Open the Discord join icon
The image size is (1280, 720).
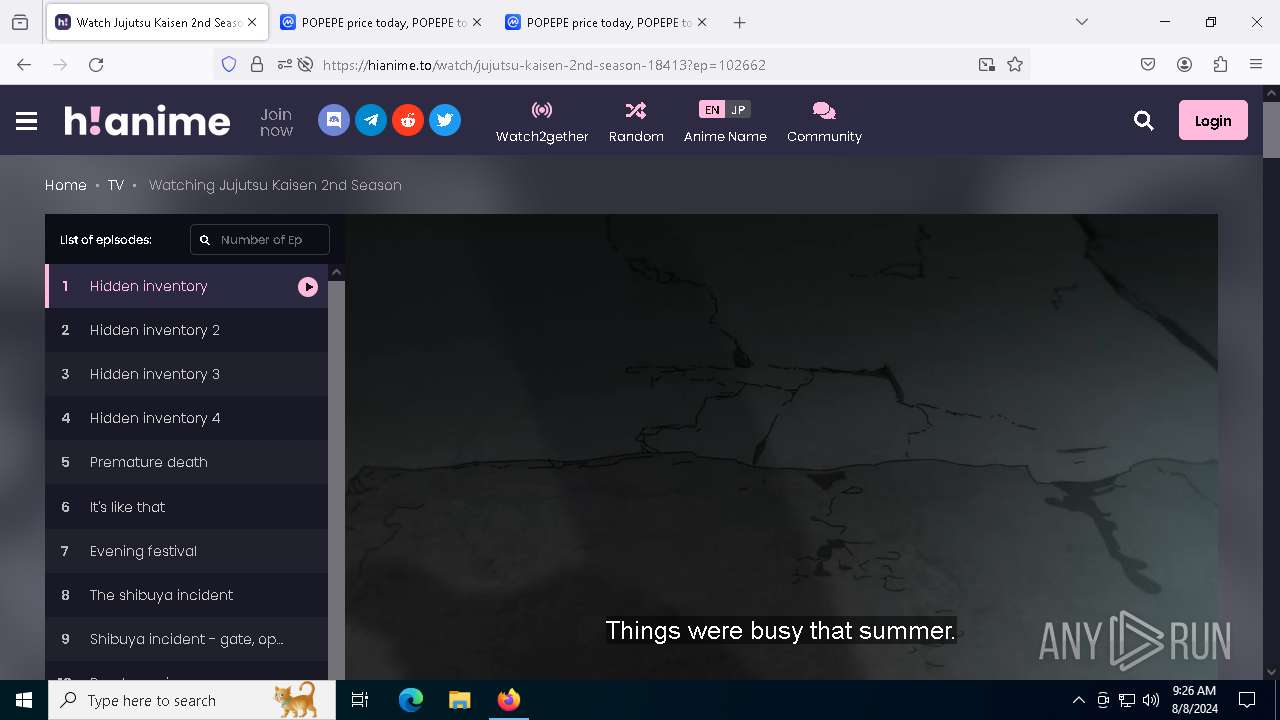(x=334, y=120)
